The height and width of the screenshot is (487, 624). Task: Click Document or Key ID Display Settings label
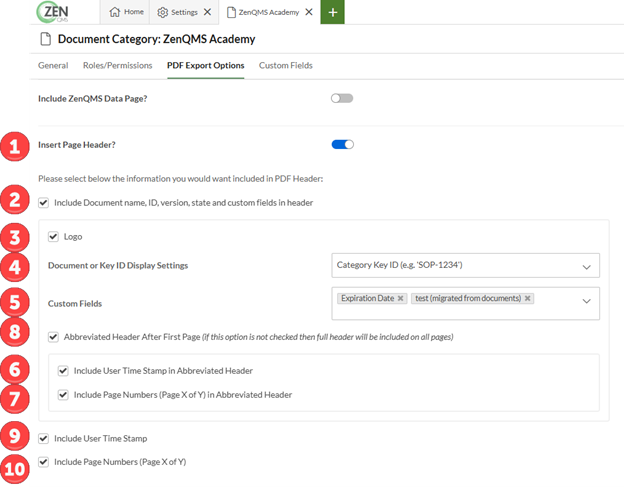tap(118, 265)
